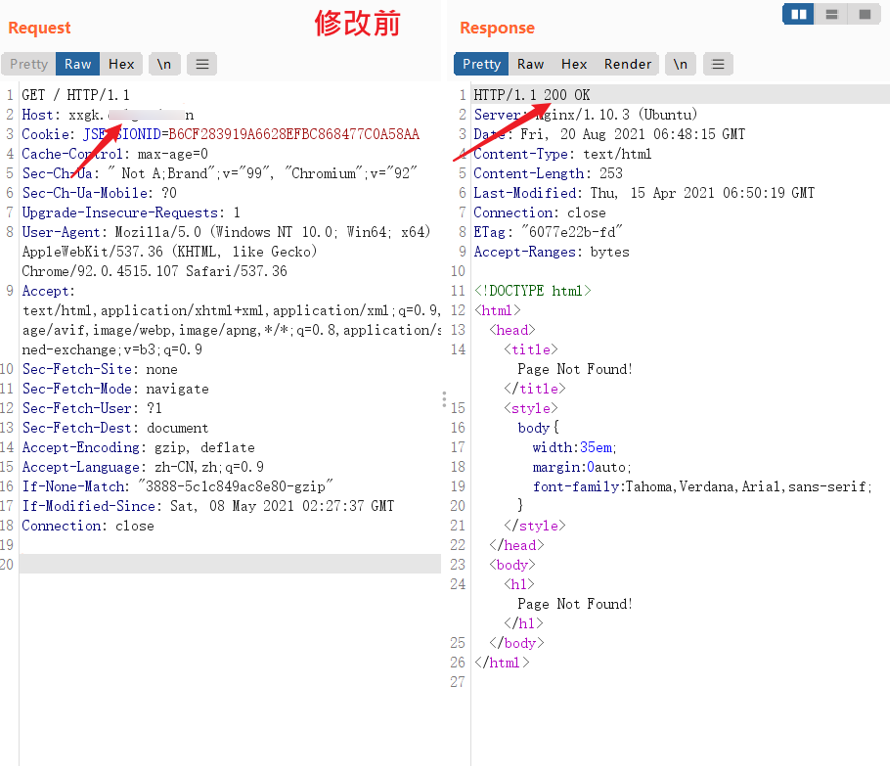Click response 'Connection: close' line
890x766 pixels.
pos(539,212)
